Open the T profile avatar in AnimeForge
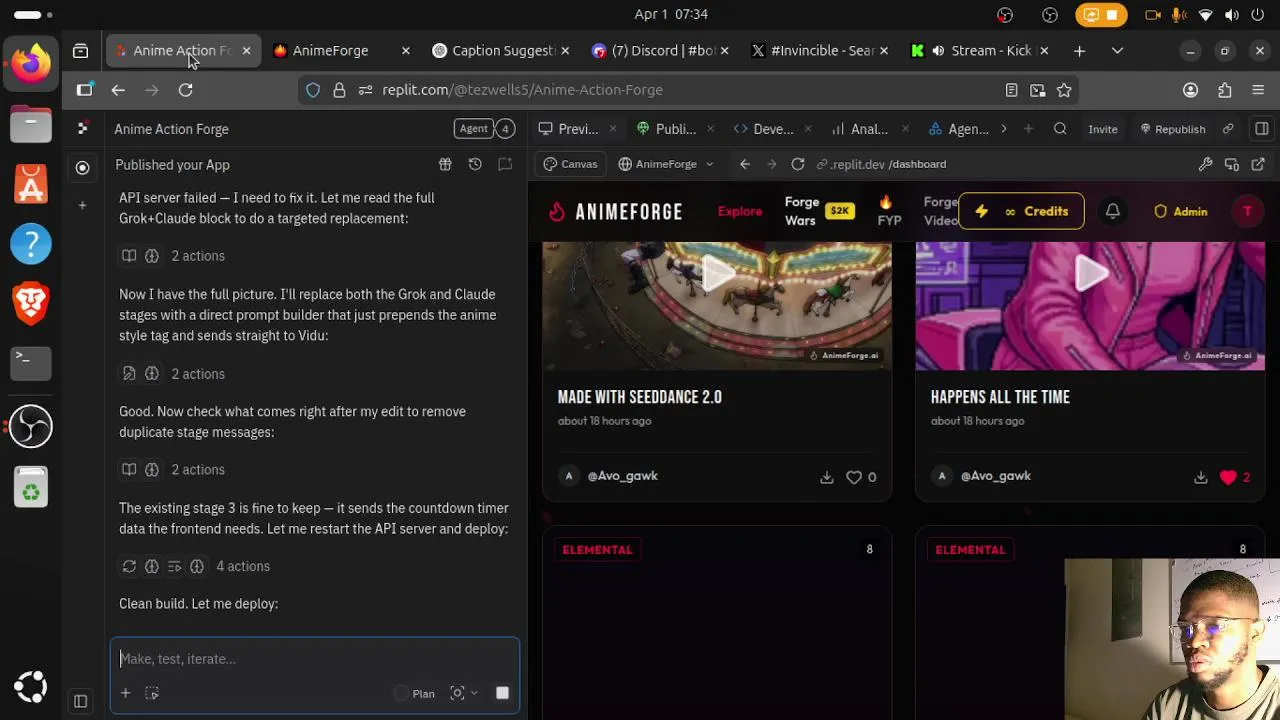Screen dimensions: 1280x720 tap(1247, 211)
